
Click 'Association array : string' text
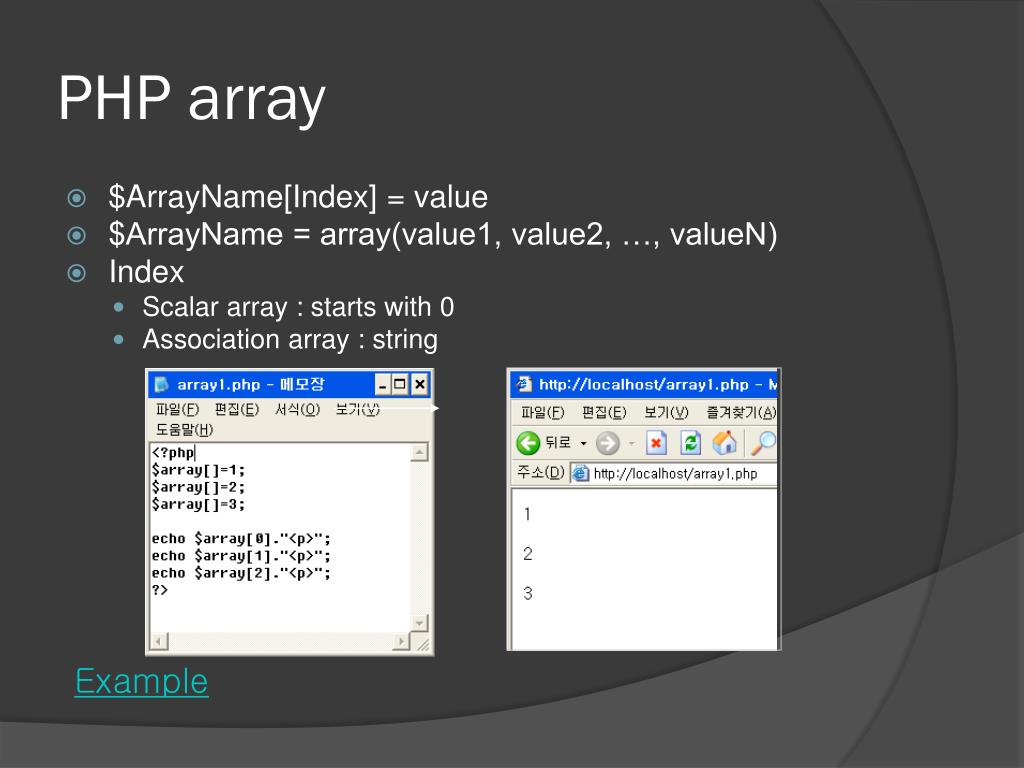(x=291, y=340)
